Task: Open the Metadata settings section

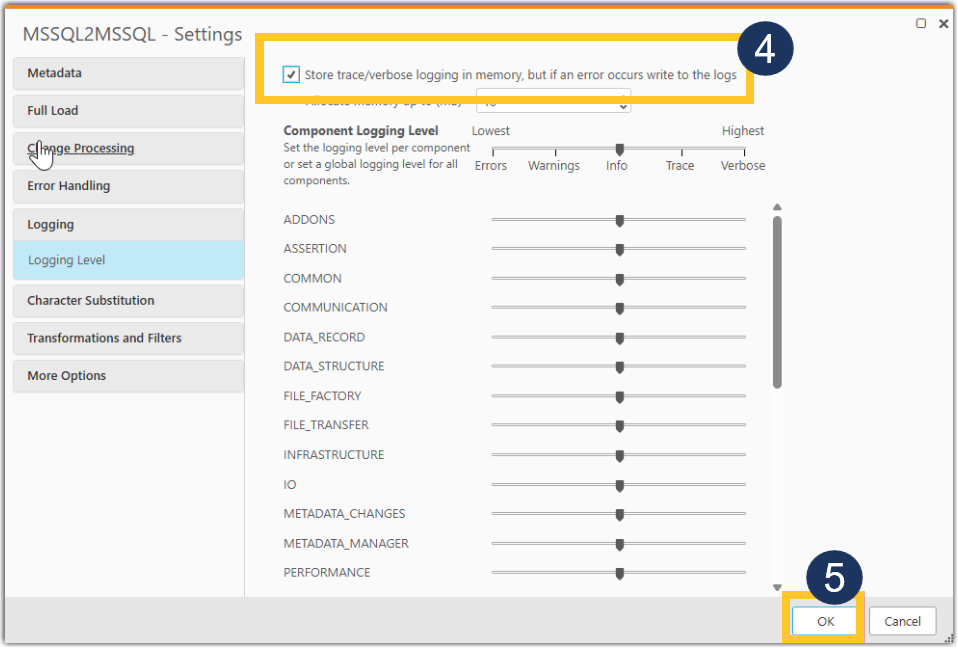Action: 127,72
